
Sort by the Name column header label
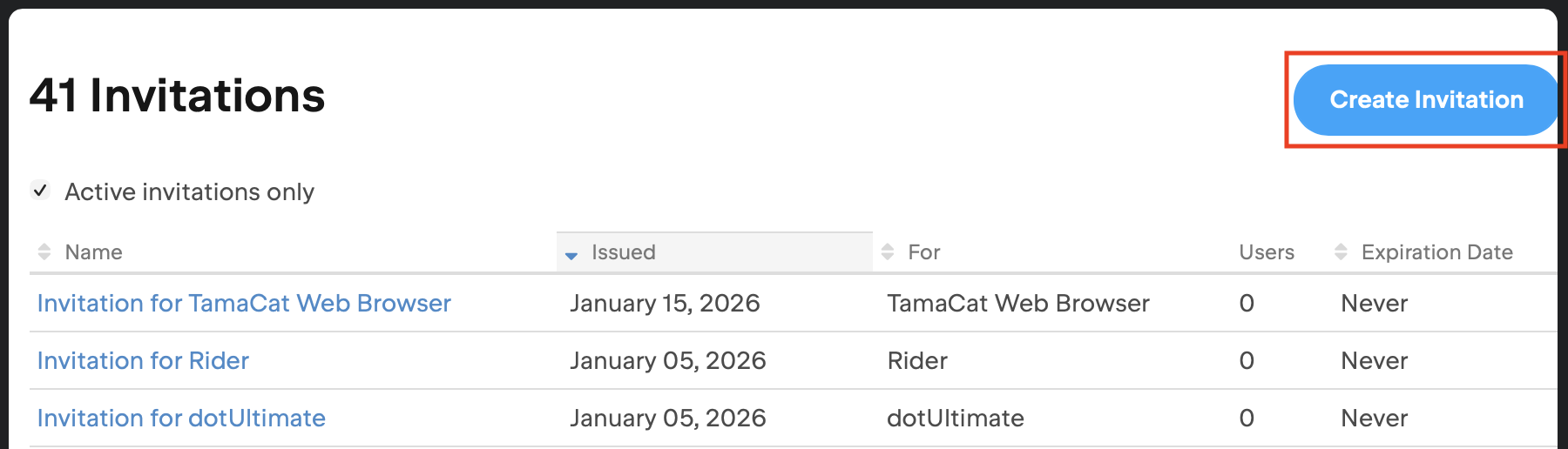click(93, 252)
